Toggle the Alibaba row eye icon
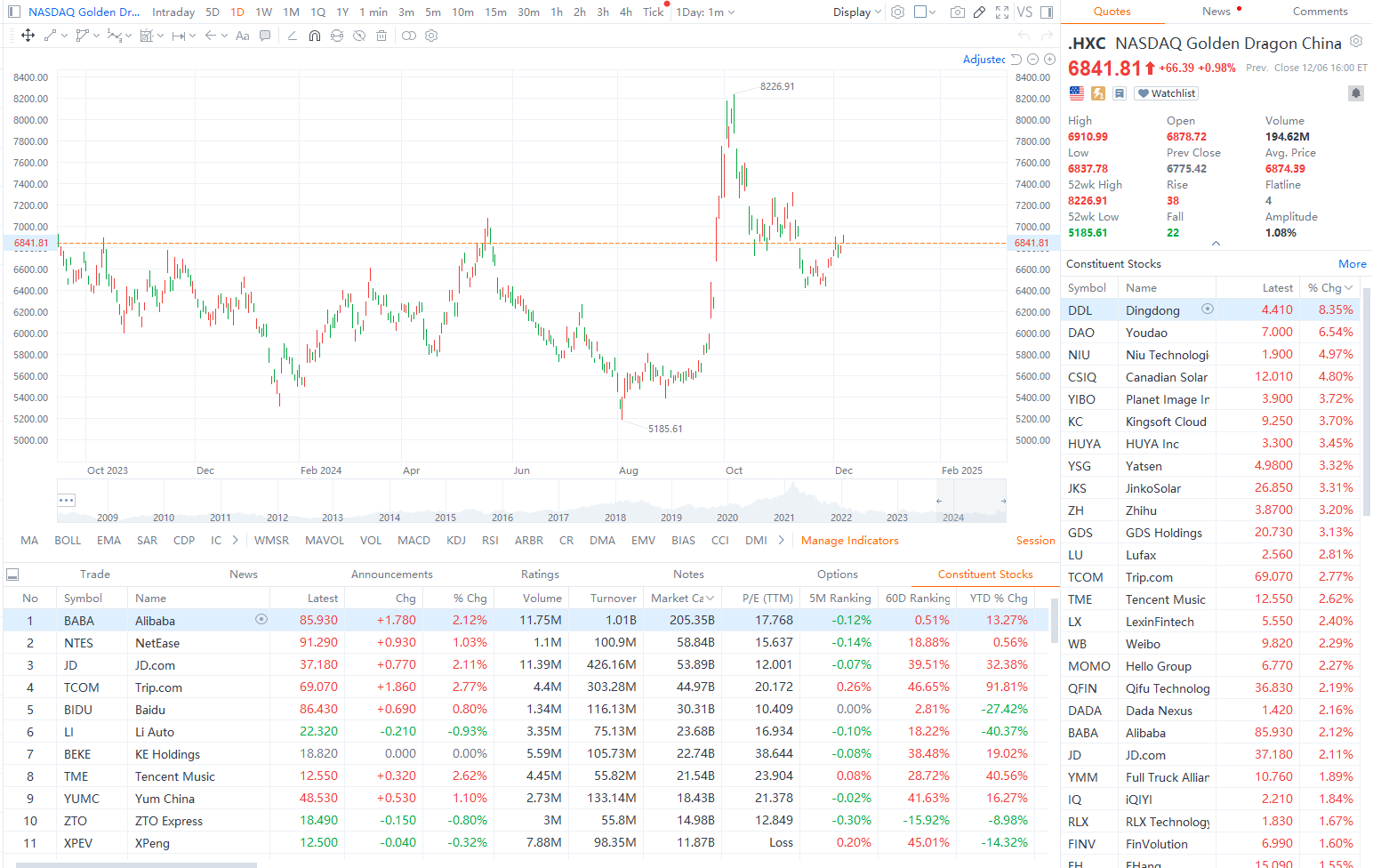This screenshot has height=868, width=1373. point(261,619)
